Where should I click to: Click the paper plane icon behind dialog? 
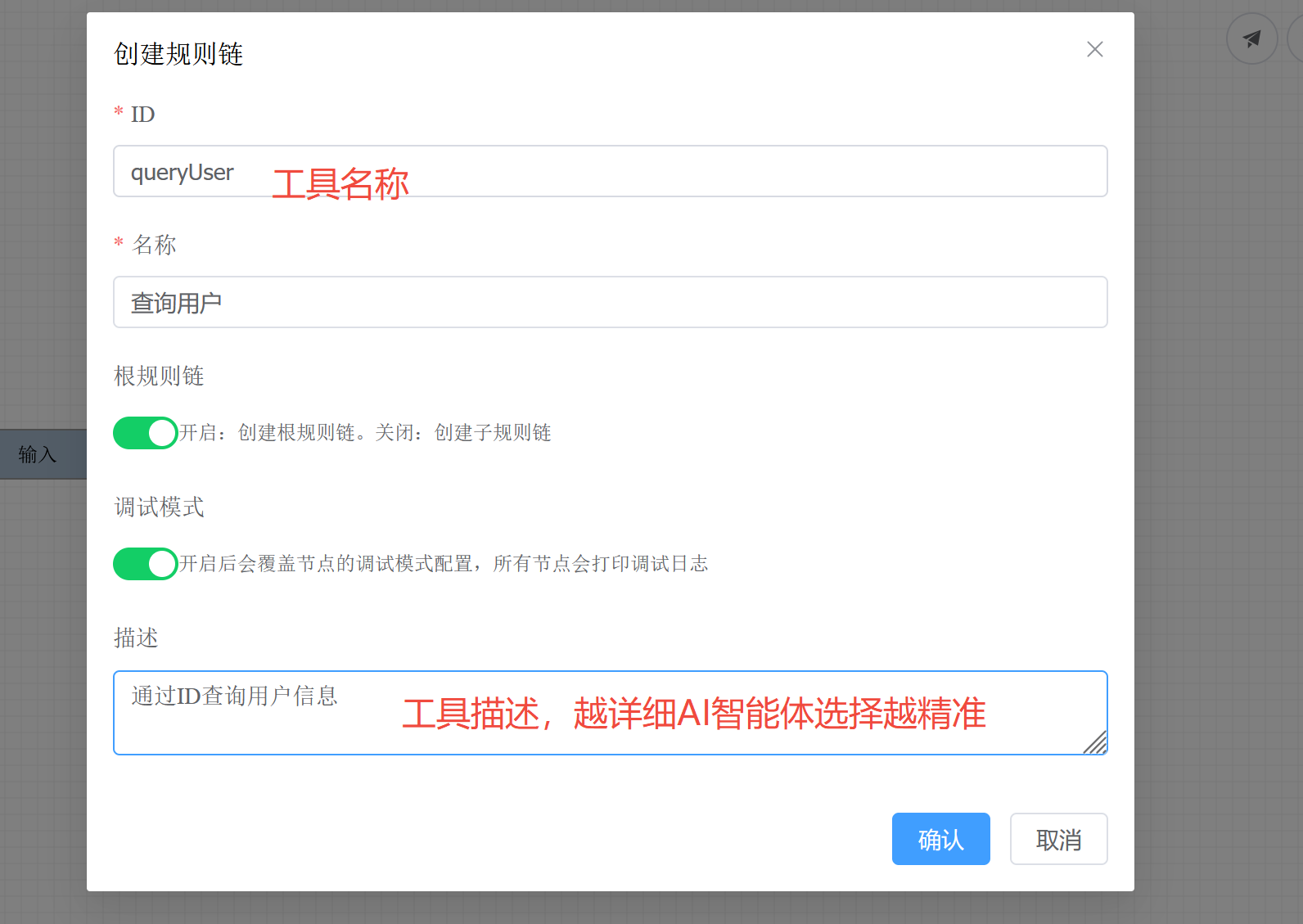pyautogui.click(x=1251, y=38)
